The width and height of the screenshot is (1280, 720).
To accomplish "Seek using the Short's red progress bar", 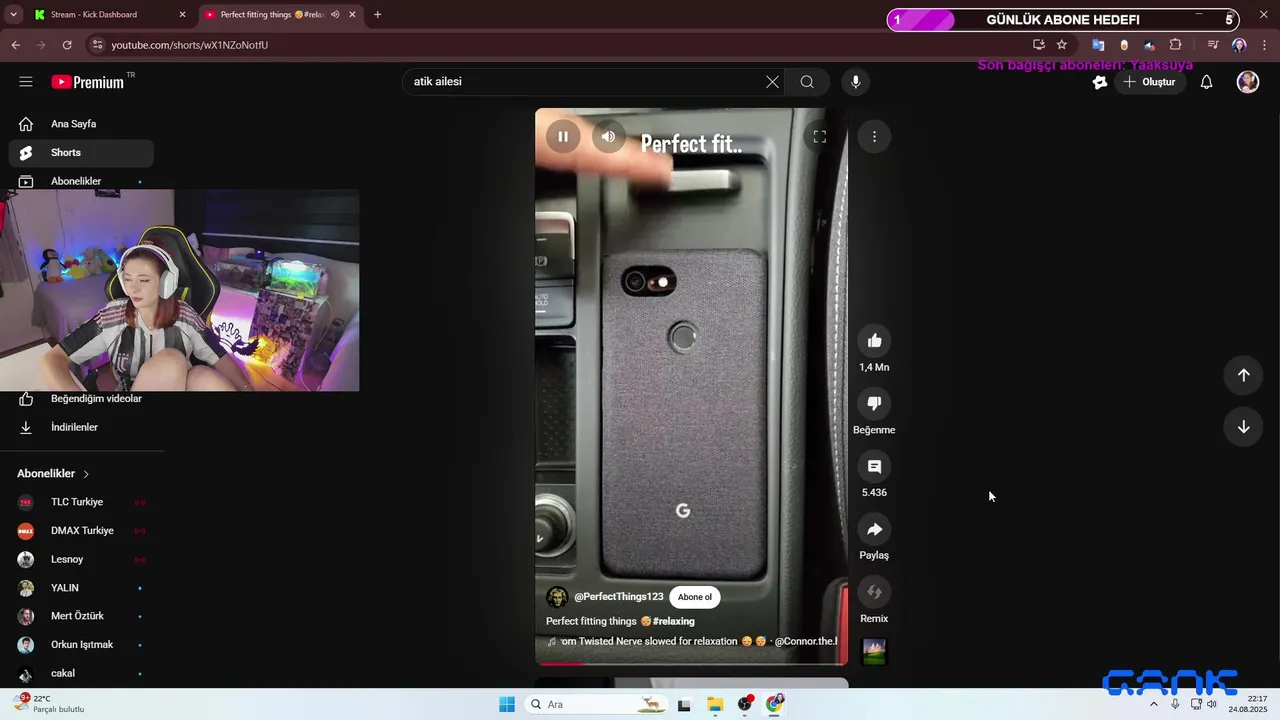I will click(691, 663).
